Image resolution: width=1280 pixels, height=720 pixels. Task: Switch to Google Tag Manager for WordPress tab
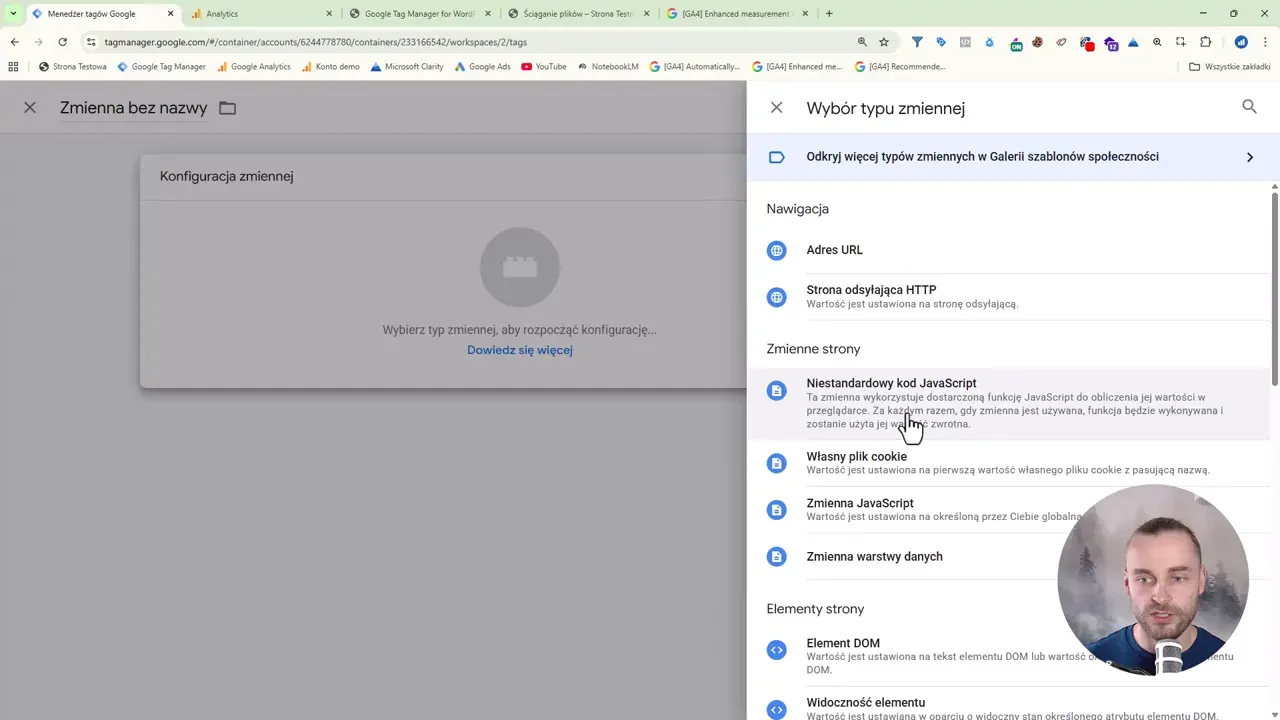pos(419,14)
